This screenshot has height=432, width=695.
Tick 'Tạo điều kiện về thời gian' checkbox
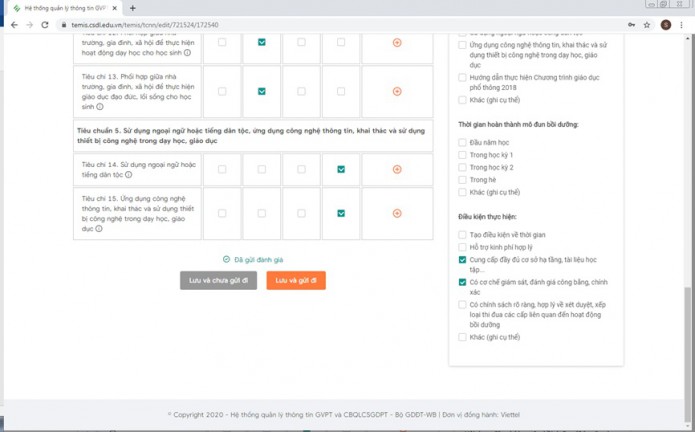pyautogui.click(x=463, y=235)
